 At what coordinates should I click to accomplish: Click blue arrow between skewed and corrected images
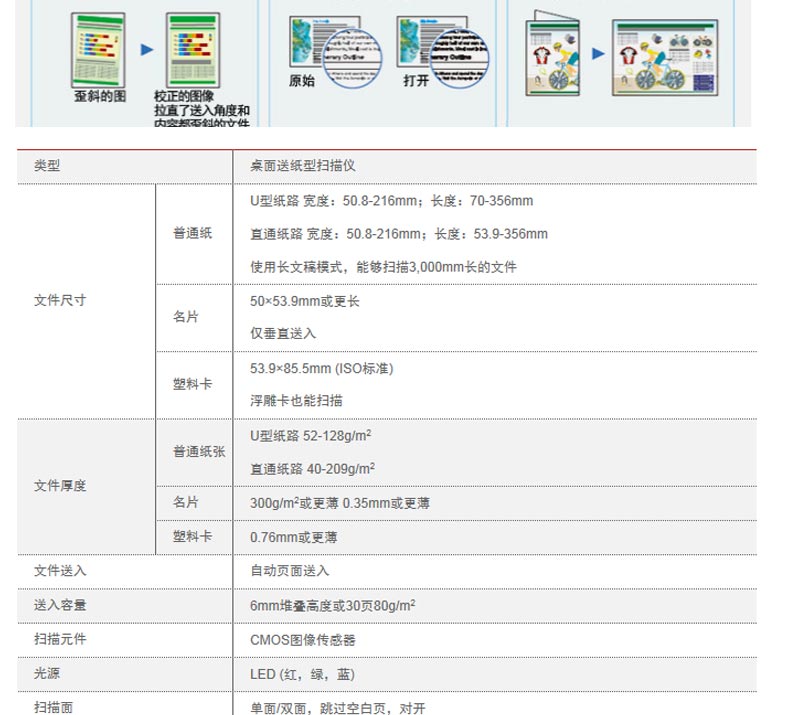(x=147, y=49)
